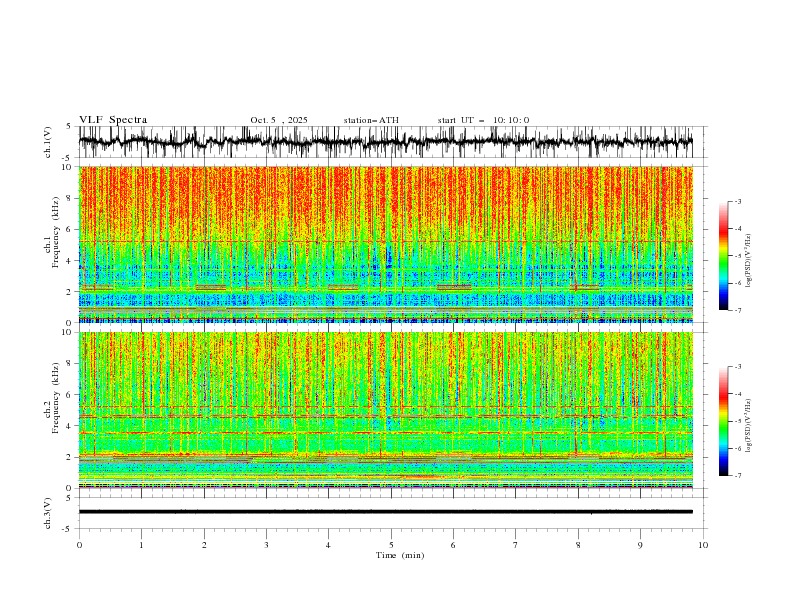Click the "7" tick on the time axis
Image resolution: width=792 pixels, height=612 pixels.
[516, 545]
